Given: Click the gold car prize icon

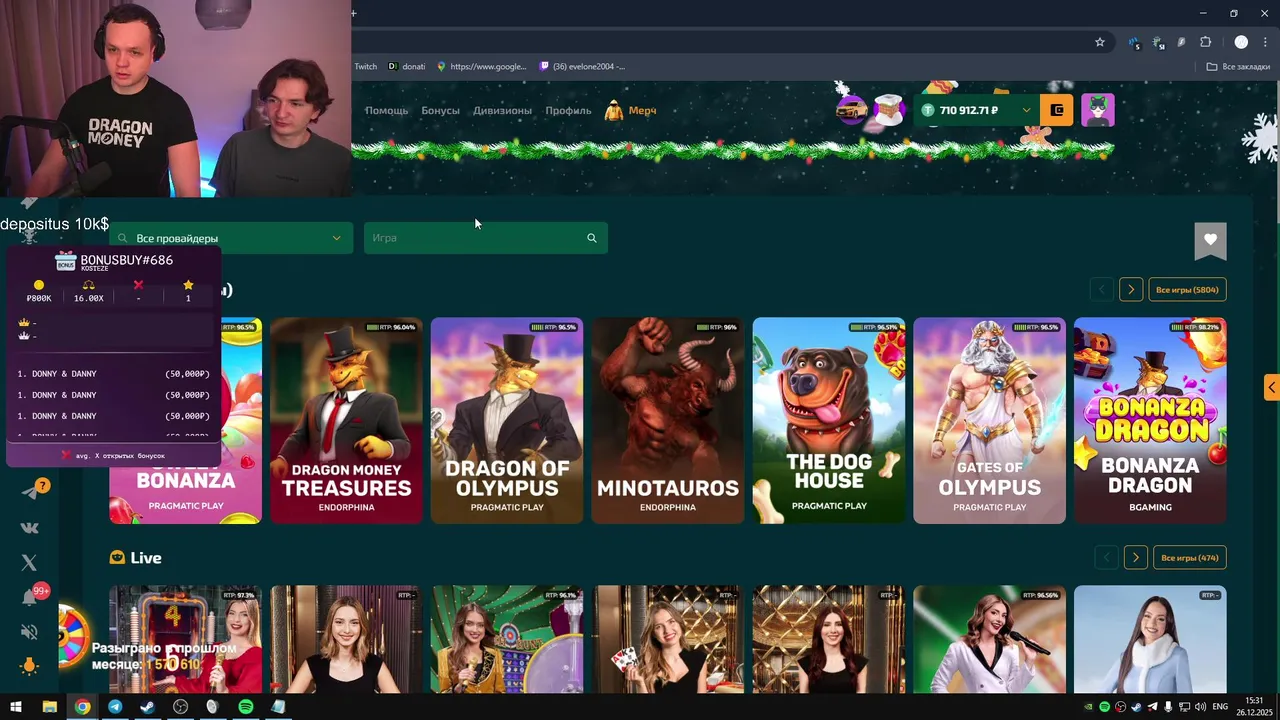Looking at the screenshot, I should pyautogui.click(x=852, y=110).
